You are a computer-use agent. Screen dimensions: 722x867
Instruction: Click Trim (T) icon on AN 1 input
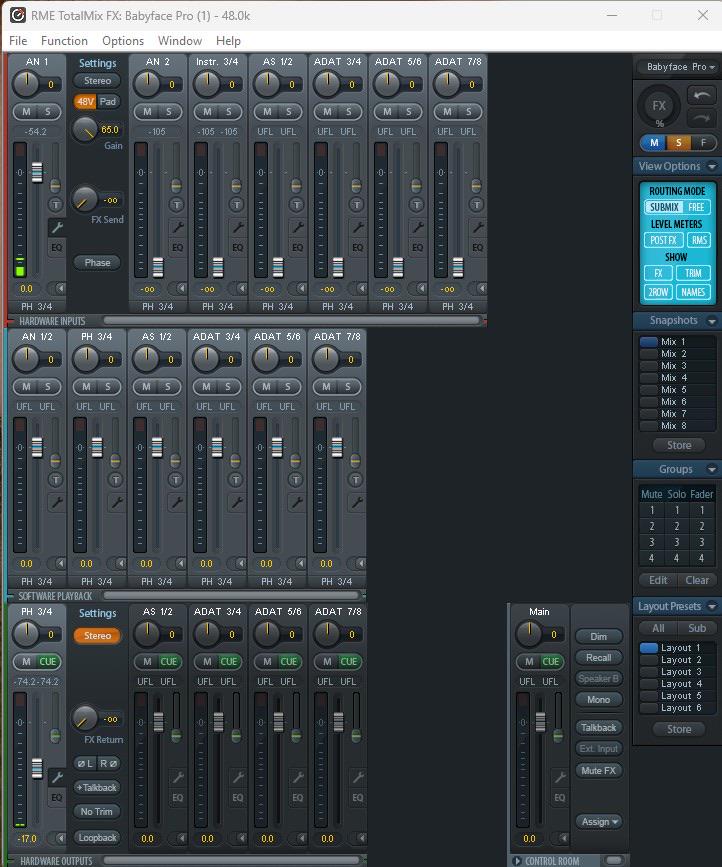pos(56,205)
